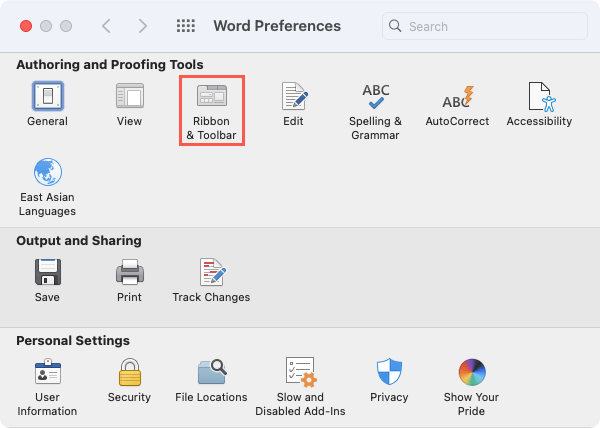This screenshot has height=428, width=600.
Task: Open Privacy preferences
Action: pyautogui.click(x=389, y=374)
